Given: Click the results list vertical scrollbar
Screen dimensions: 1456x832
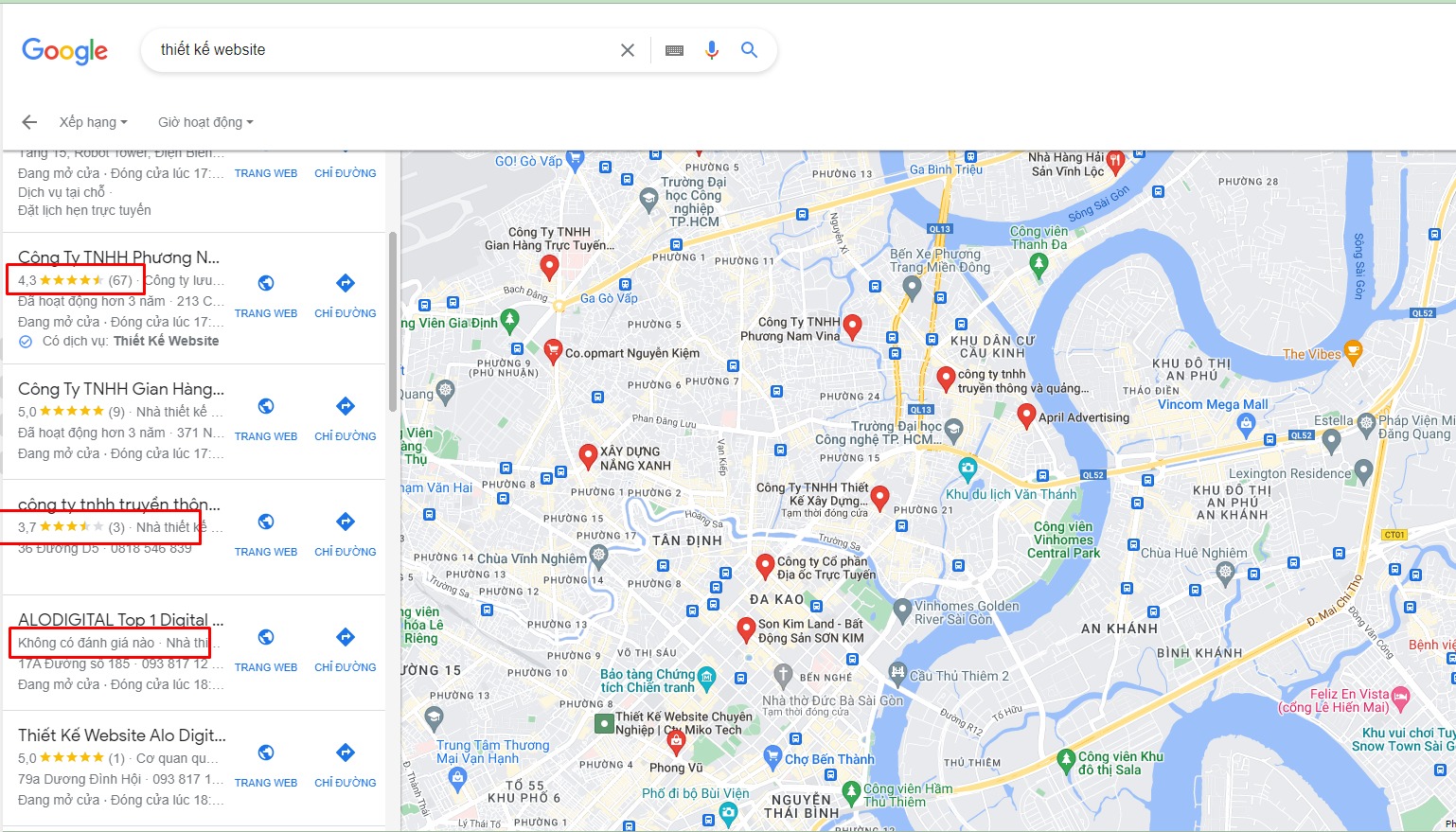Looking at the screenshot, I should click(x=393, y=322).
